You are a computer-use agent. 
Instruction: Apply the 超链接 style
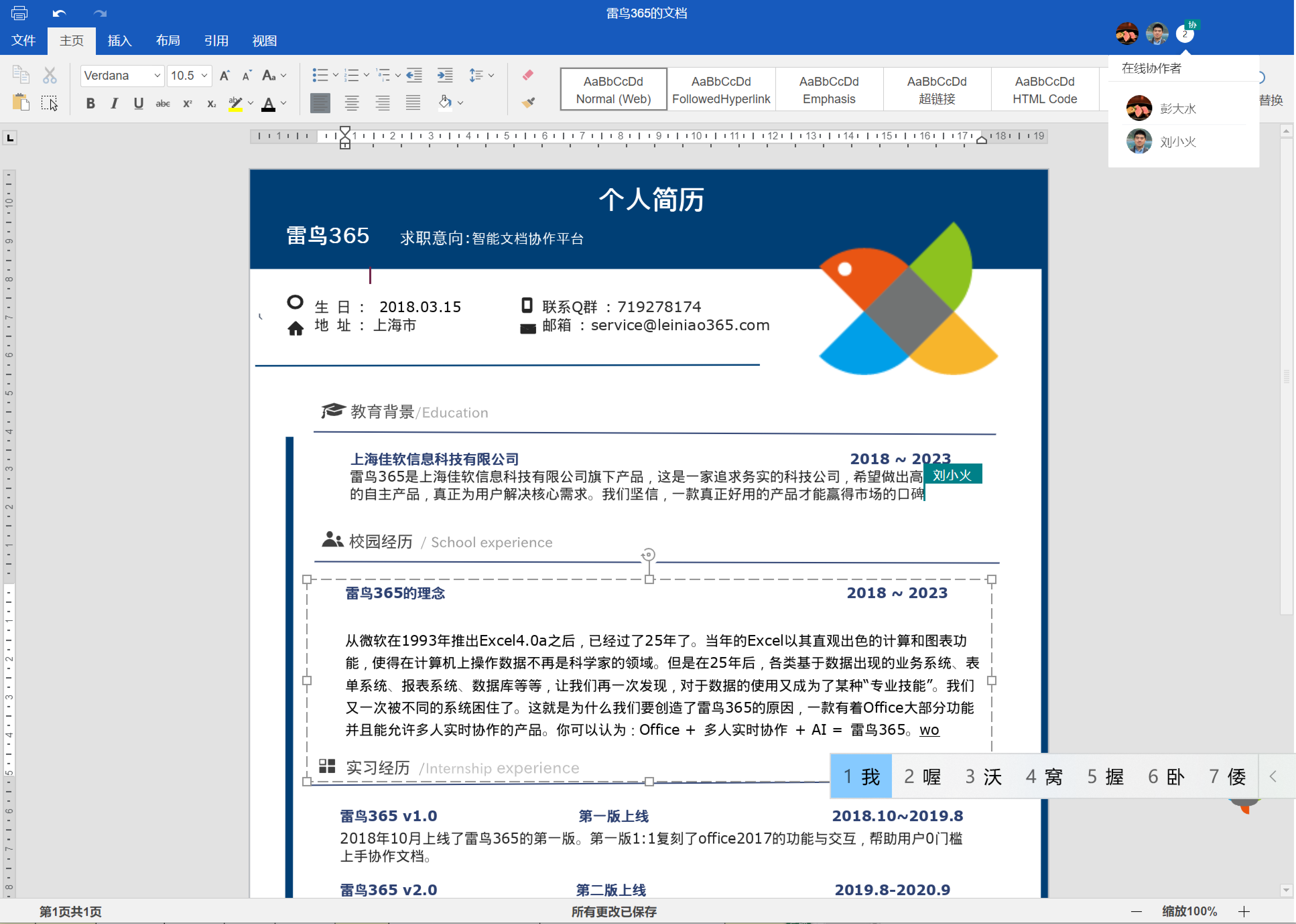937,89
